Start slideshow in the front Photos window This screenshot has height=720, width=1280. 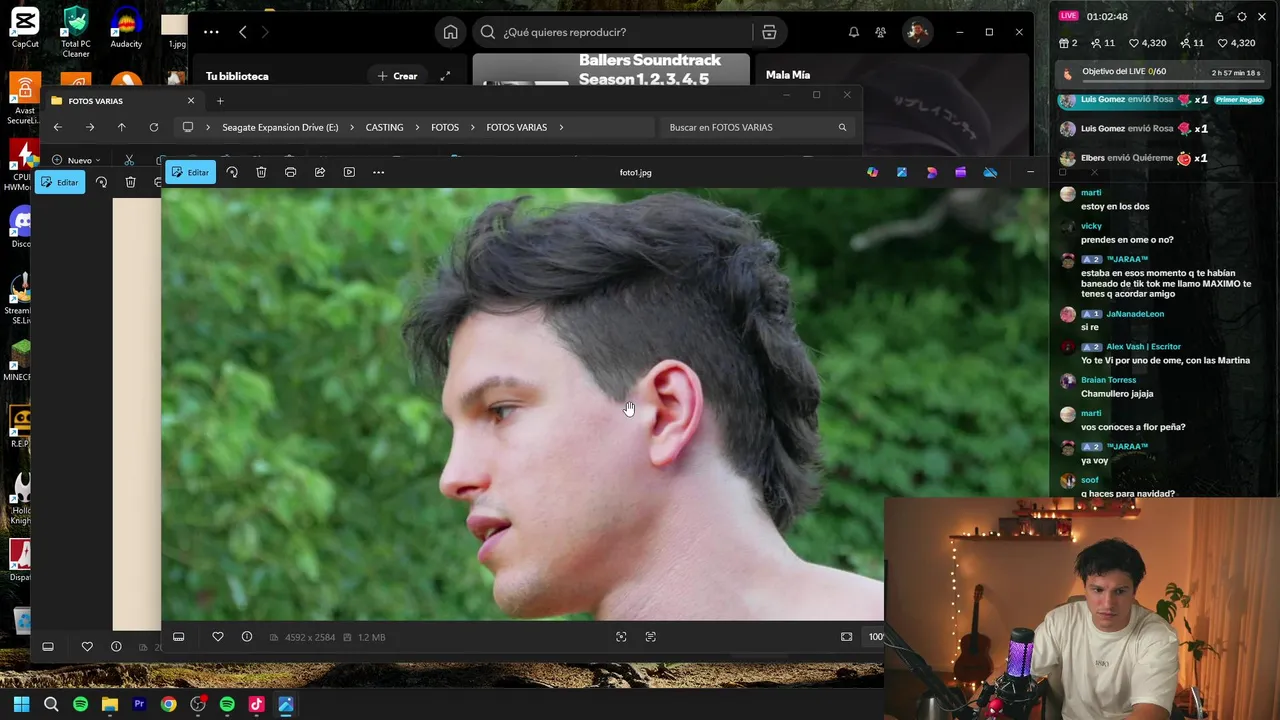pos(349,172)
